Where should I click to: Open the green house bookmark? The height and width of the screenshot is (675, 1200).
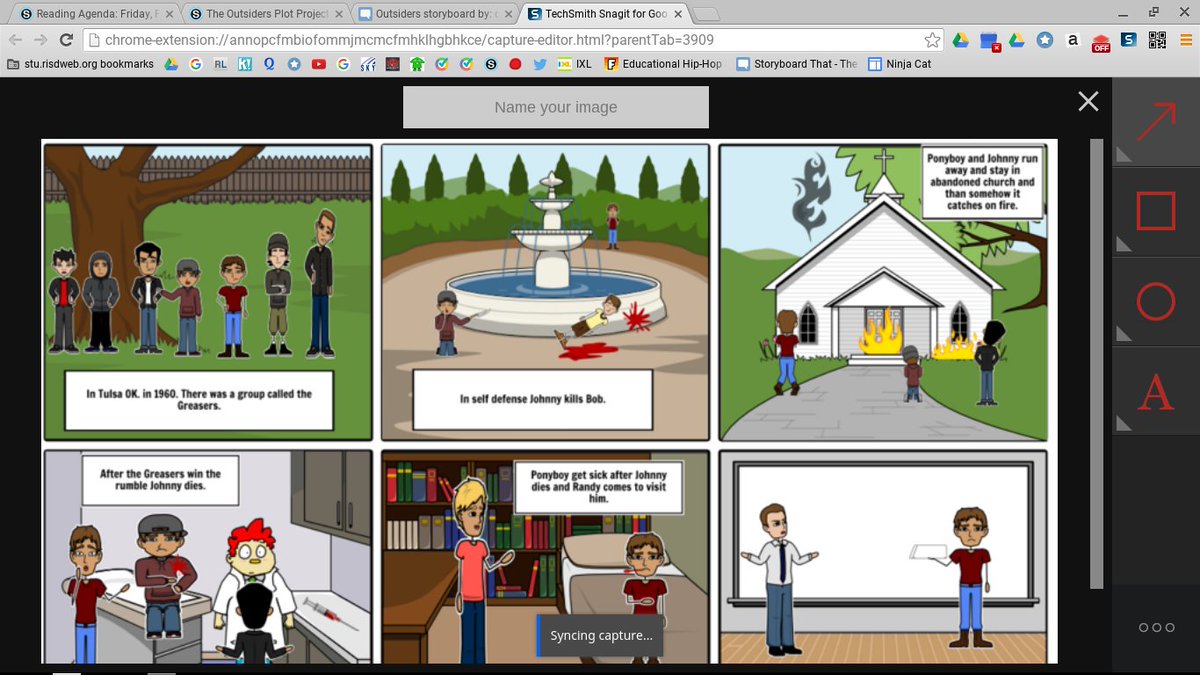coord(417,63)
